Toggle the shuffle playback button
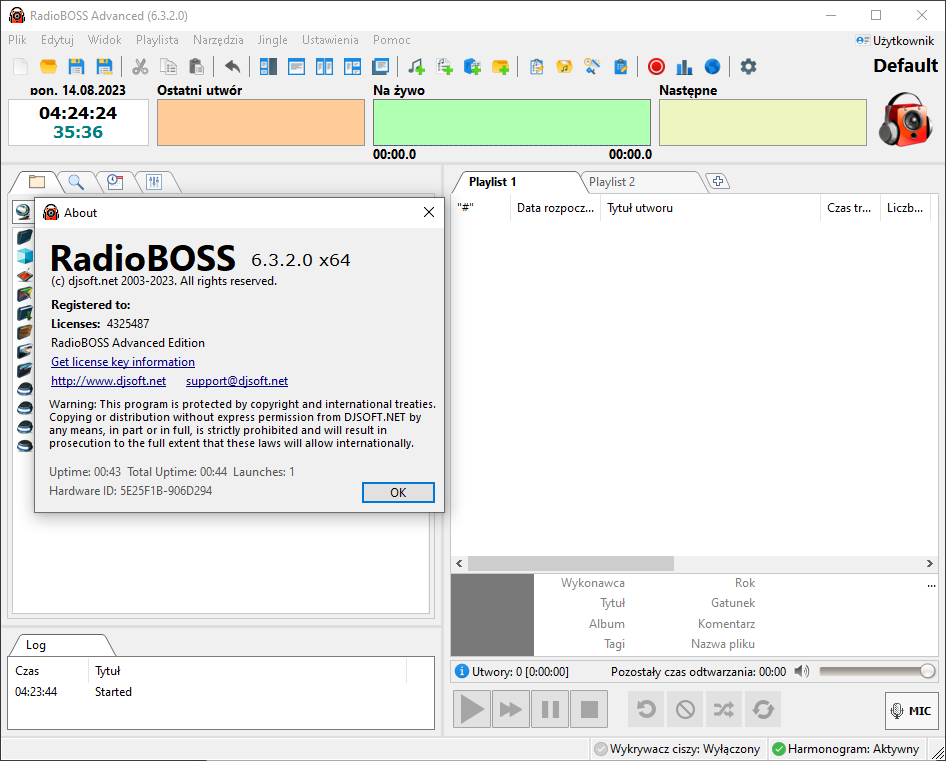The width and height of the screenshot is (946, 761). pyautogui.click(x=724, y=709)
